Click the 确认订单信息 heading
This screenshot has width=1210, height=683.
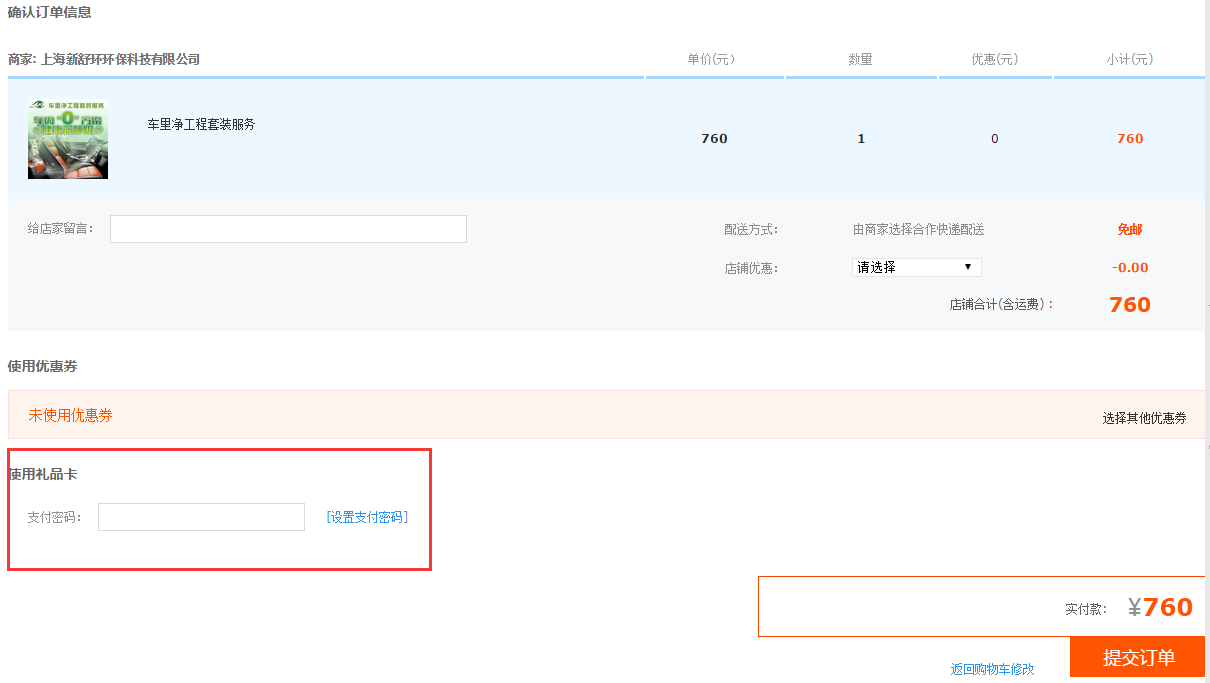click(49, 13)
